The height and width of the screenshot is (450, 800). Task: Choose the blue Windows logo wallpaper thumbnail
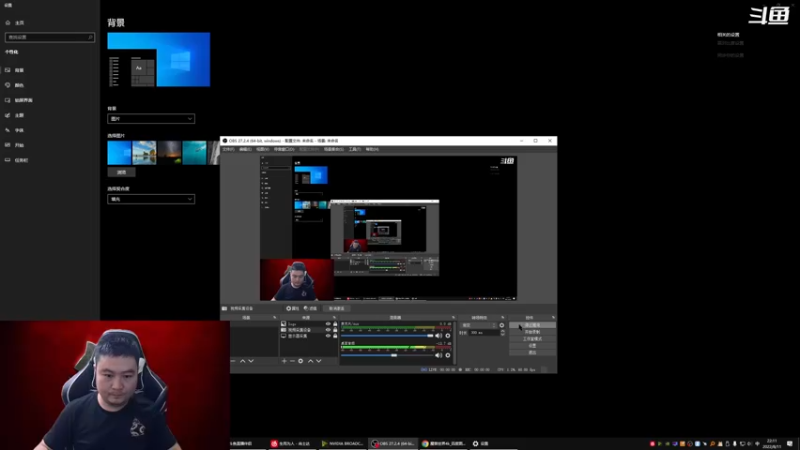[119, 153]
